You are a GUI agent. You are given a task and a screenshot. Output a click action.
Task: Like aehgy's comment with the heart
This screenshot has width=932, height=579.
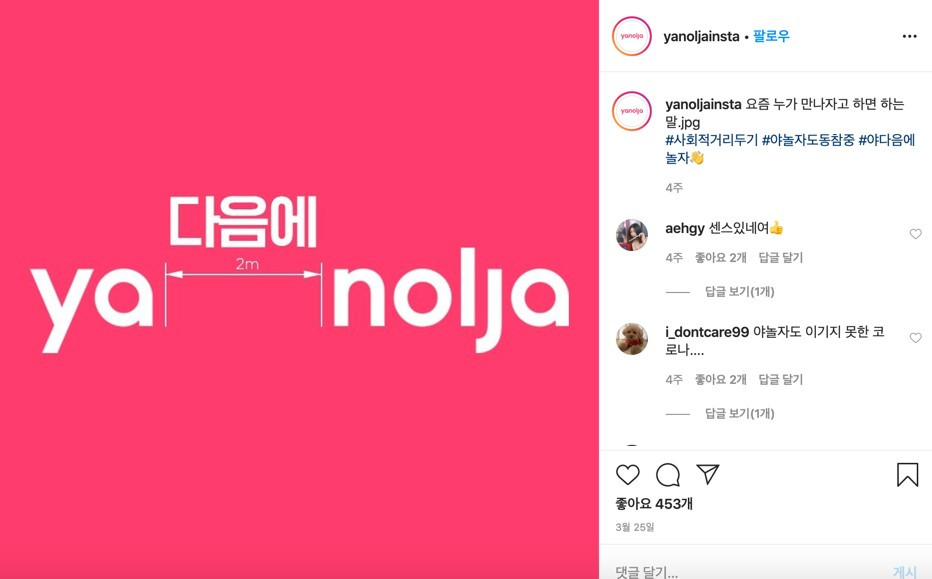[x=915, y=234]
